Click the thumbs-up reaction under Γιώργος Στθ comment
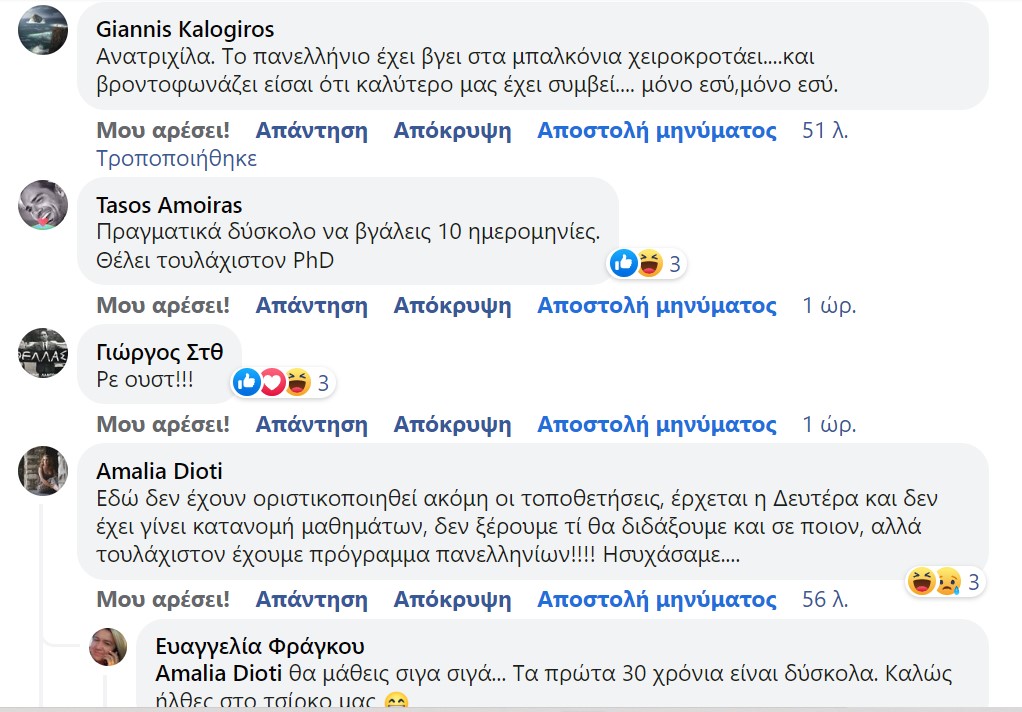This screenshot has height=712, width=1022. click(x=245, y=382)
